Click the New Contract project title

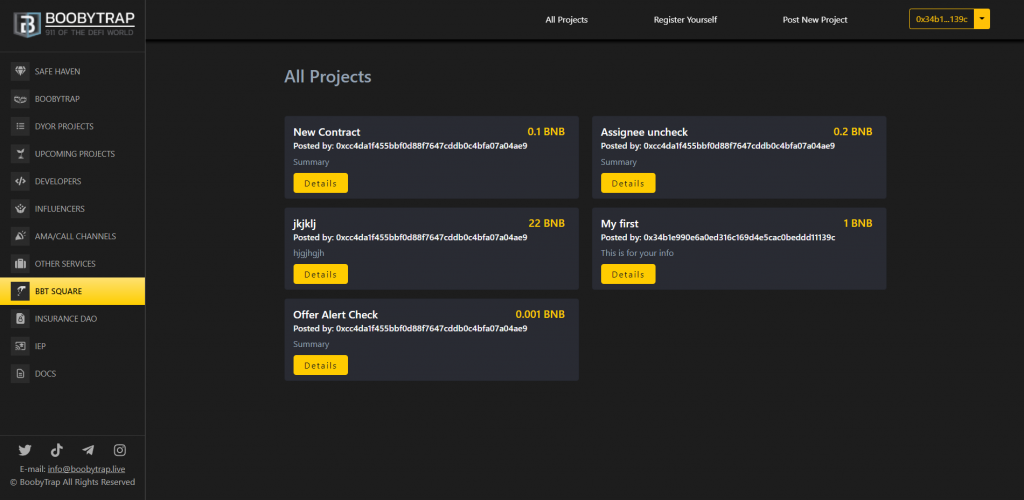(327, 132)
